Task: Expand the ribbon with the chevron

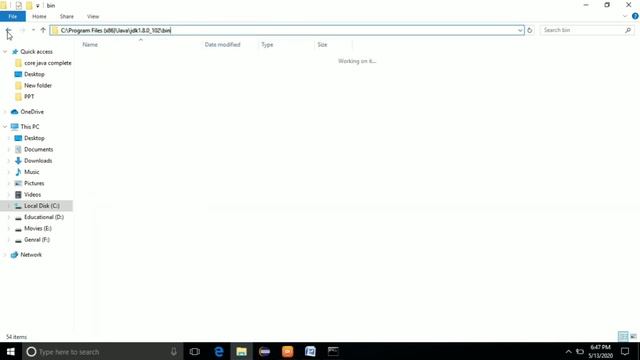Action: [x=625, y=16]
